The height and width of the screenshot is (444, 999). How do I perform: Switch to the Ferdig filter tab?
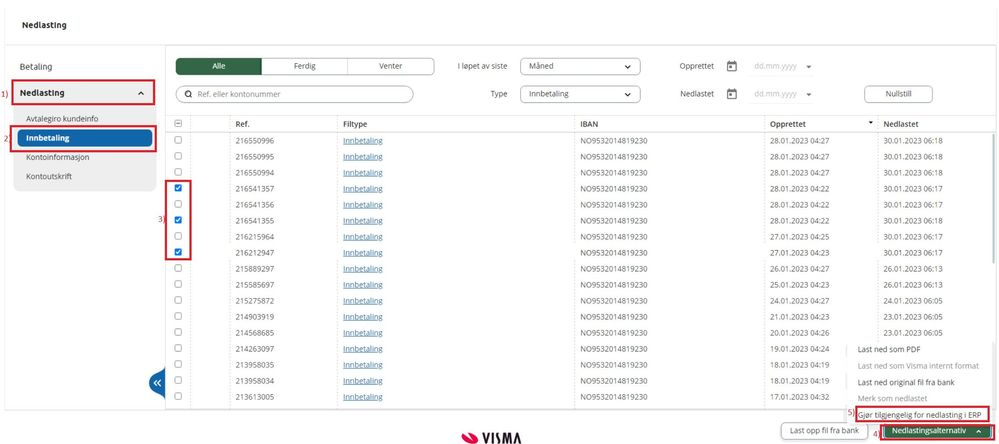[x=305, y=66]
